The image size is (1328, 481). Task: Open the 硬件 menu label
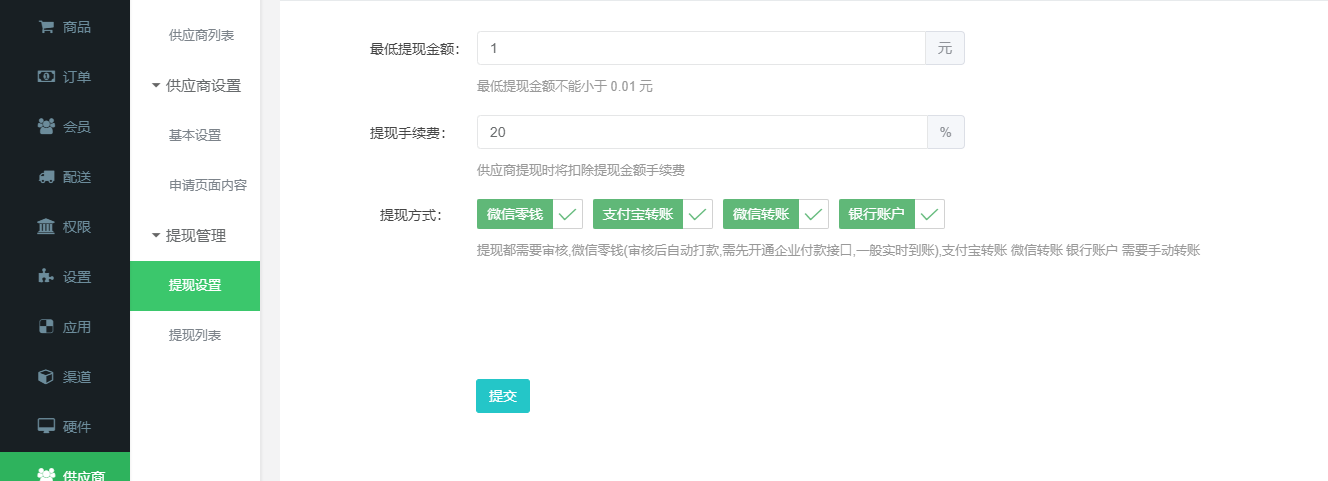tap(77, 427)
